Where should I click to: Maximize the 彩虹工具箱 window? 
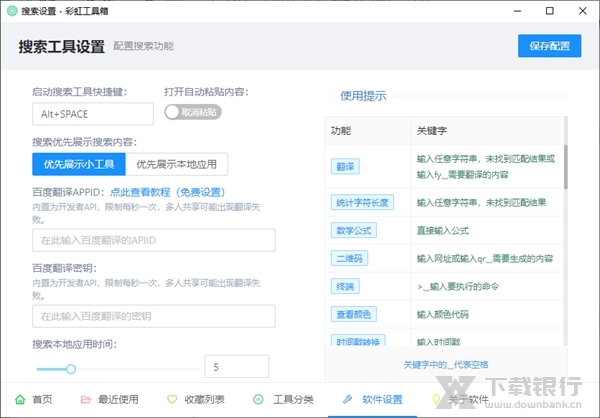[x=549, y=11]
